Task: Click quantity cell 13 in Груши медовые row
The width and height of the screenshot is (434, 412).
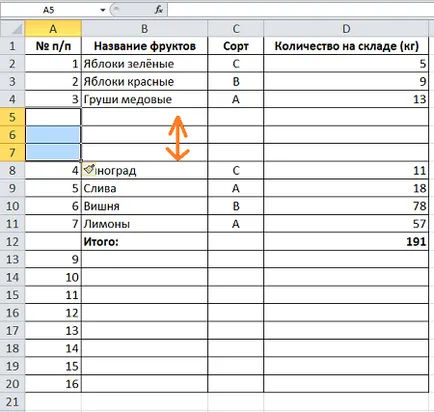Action: coord(346,99)
